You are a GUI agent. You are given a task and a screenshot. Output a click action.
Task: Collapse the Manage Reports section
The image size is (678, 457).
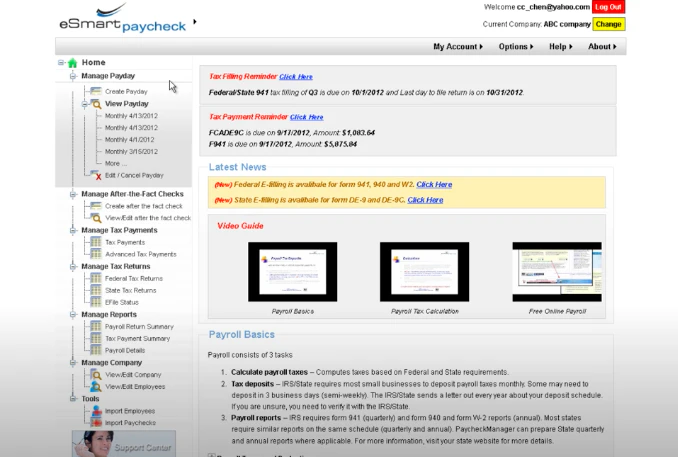(x=73, y=314)
